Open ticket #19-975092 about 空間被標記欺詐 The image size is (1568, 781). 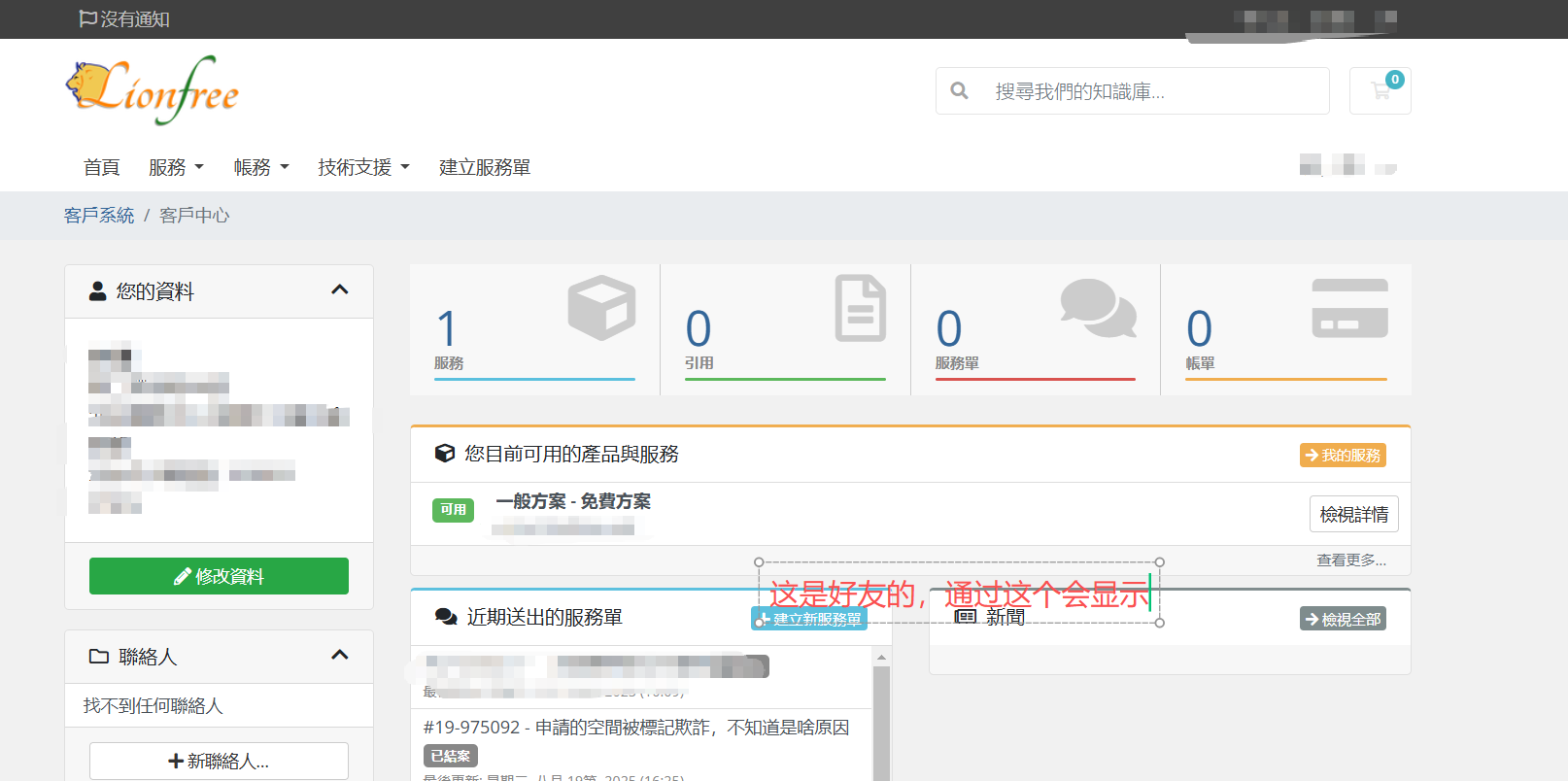[x=636, y=727]
